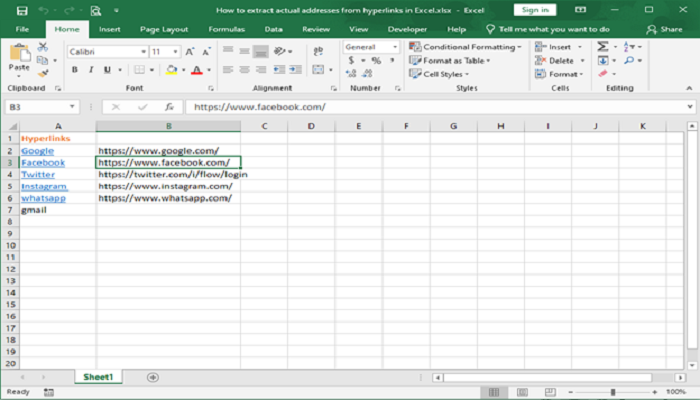Copy the selected cell
The image size is (700, 400).
[x=42, y=60]
